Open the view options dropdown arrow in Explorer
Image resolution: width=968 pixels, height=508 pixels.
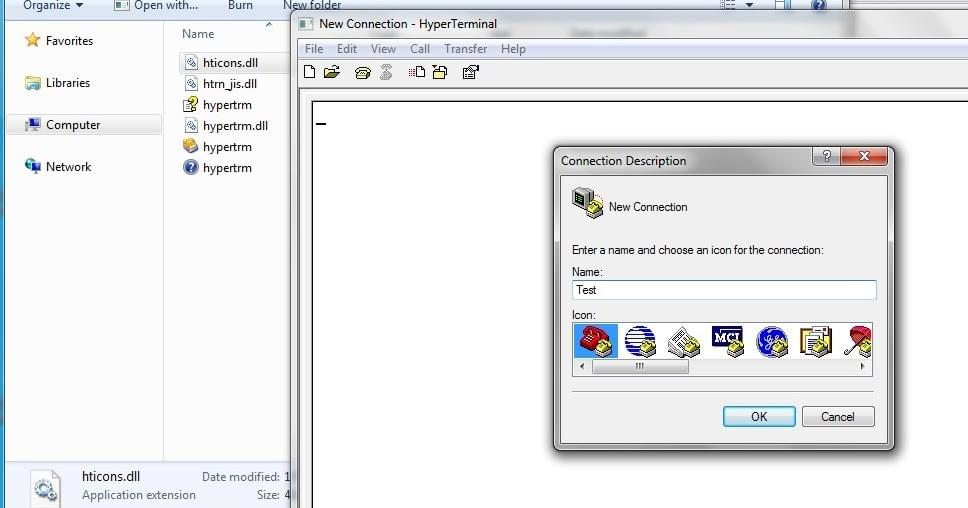[x=749, y=6]
